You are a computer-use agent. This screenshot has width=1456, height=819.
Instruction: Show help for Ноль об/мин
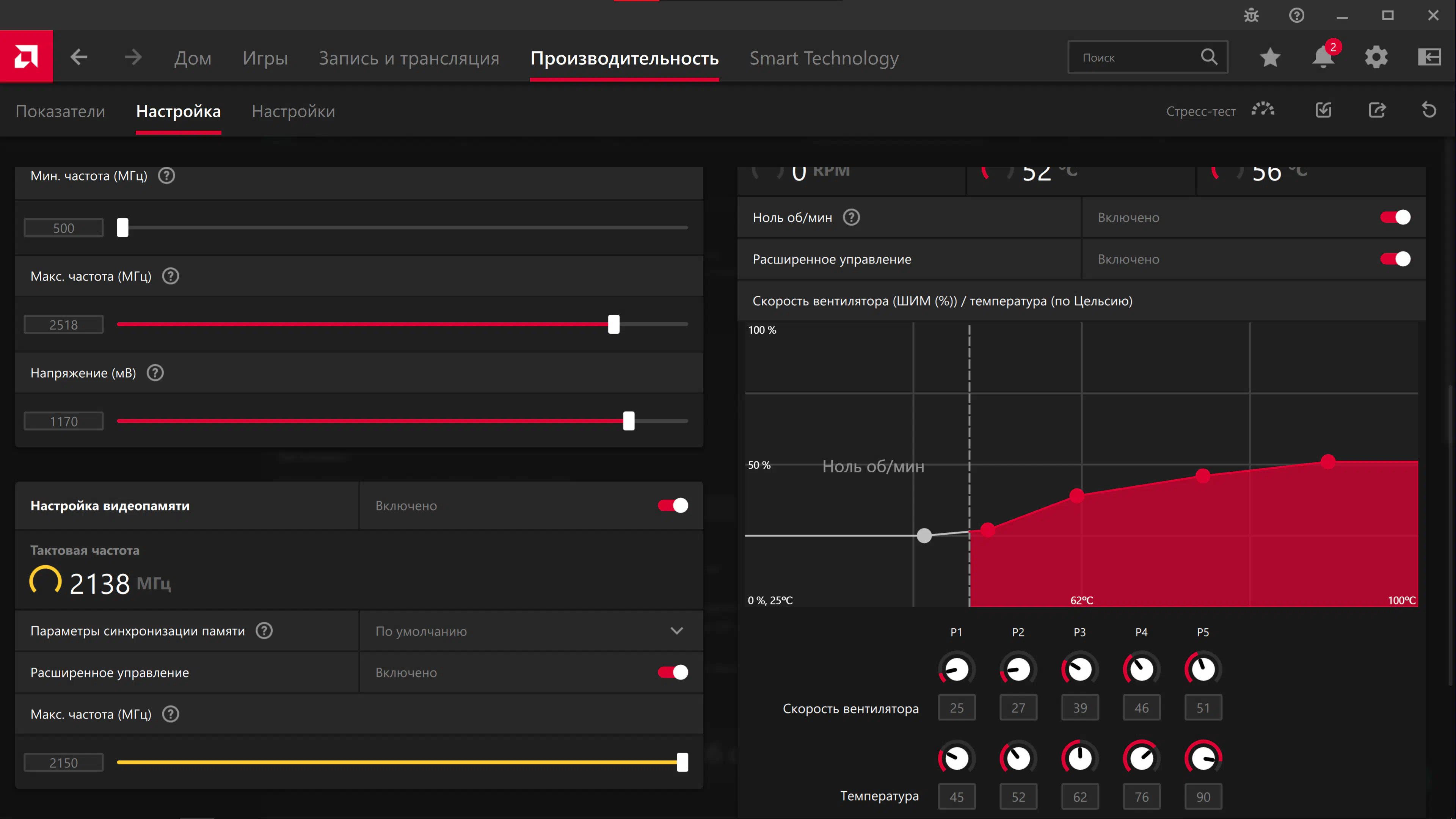pos(851,218)
